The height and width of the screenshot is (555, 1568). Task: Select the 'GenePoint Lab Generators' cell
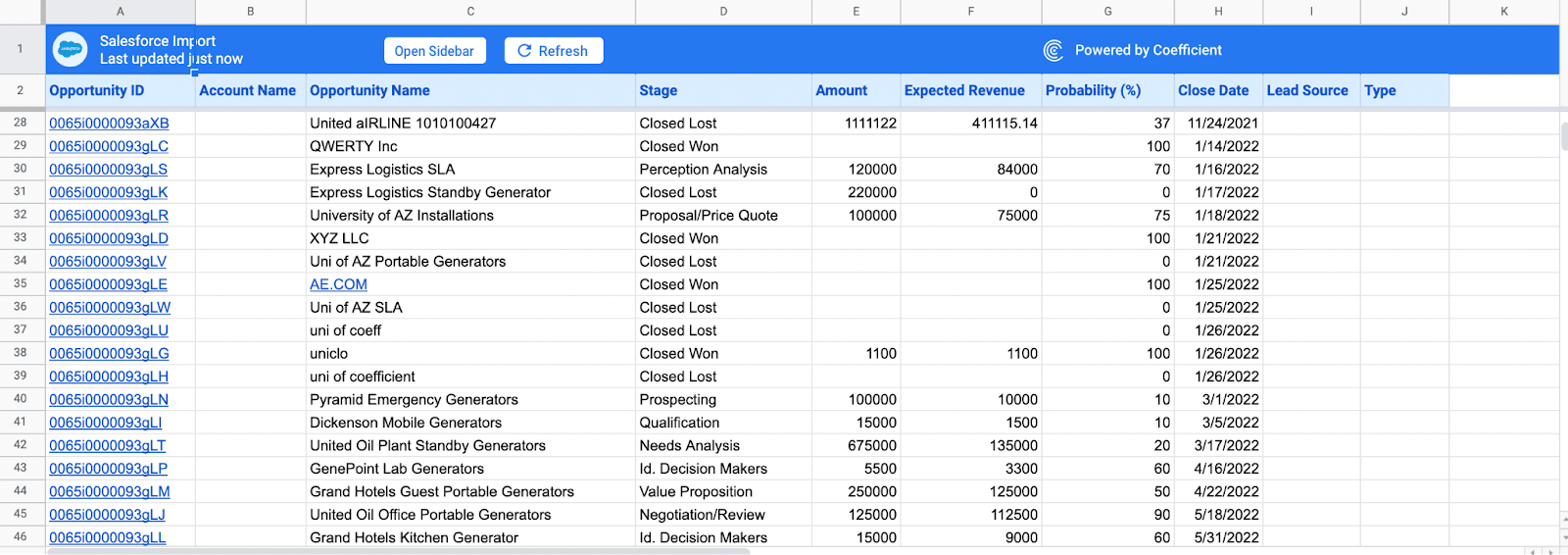tap(470, 469)
